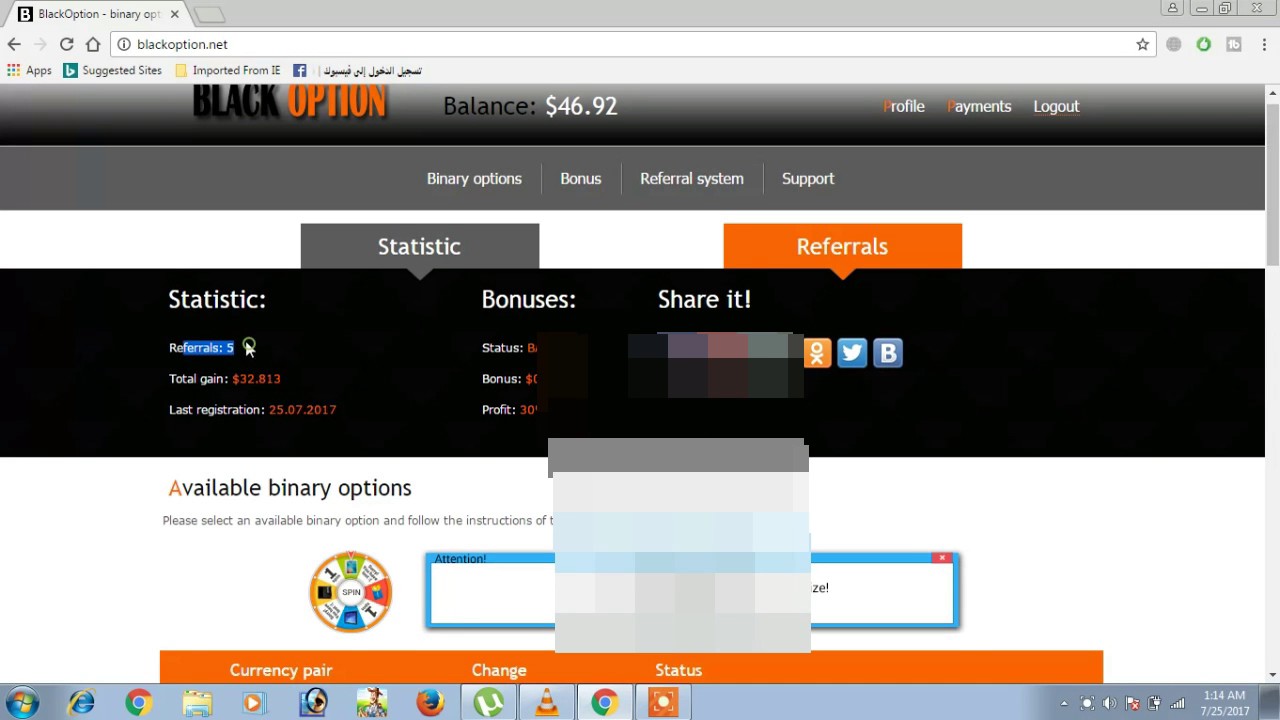The image size is (1280, 720).
Task: Open the Binary options menu item
Action: [474, 178]
